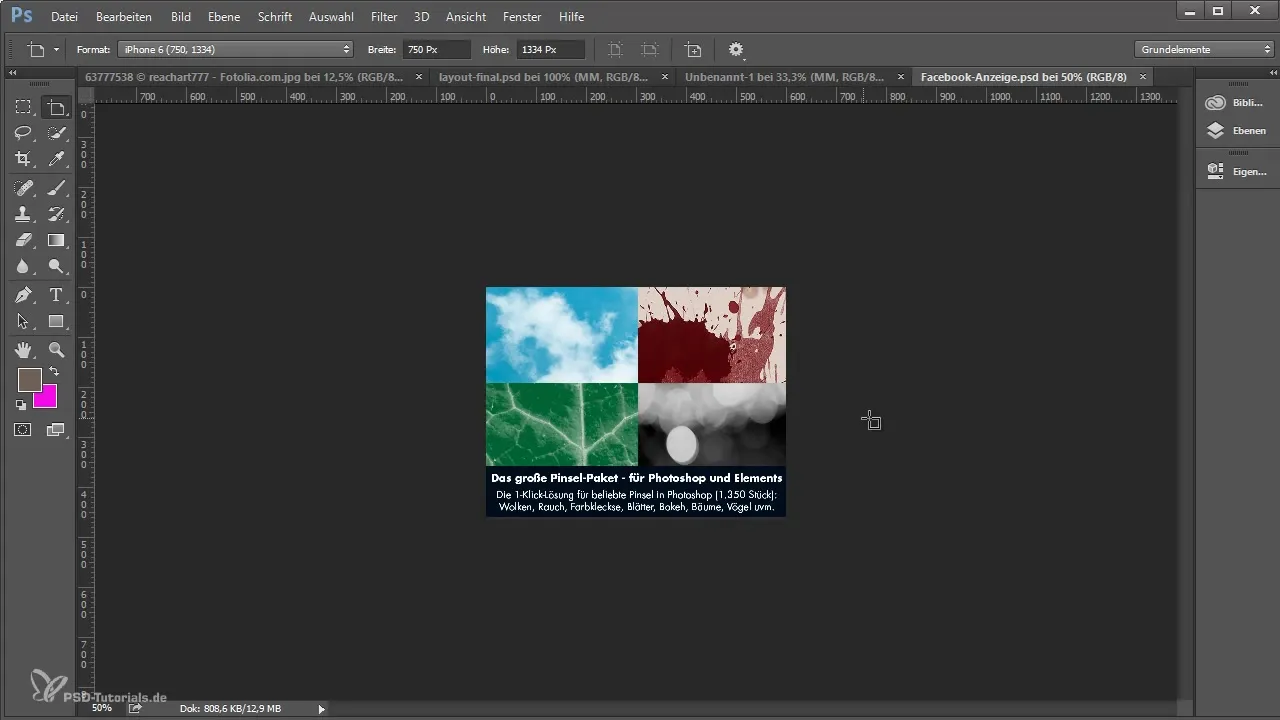Close the Fotolia.com.jpg document tab
This screenshot has height=720, width=1280.
click(419, 77)
